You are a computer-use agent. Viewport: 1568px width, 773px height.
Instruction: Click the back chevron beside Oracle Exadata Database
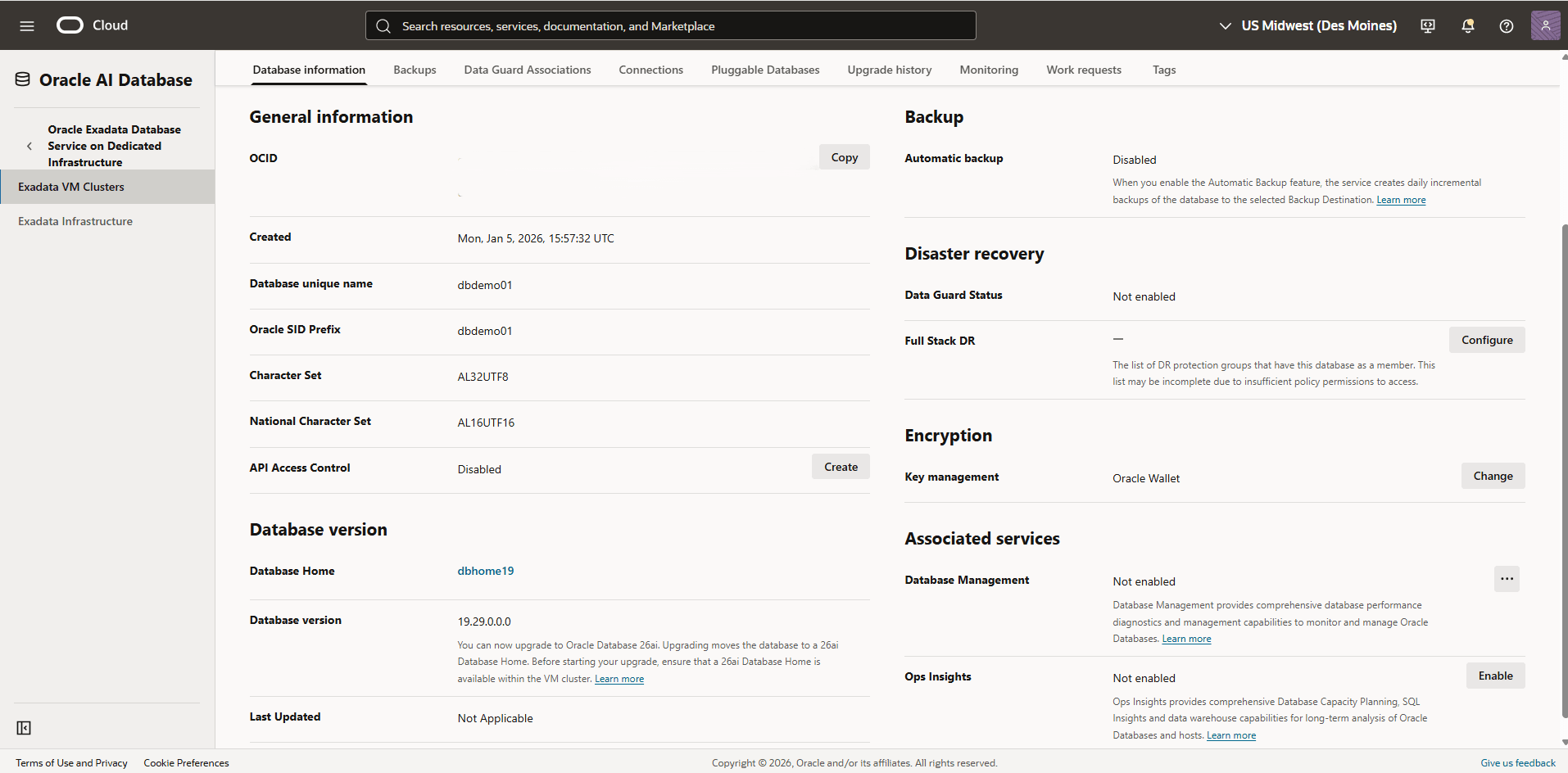(29, 146)
